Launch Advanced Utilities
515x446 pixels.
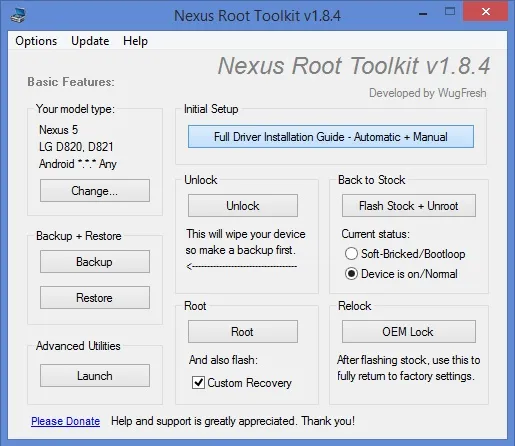(95, 376)
